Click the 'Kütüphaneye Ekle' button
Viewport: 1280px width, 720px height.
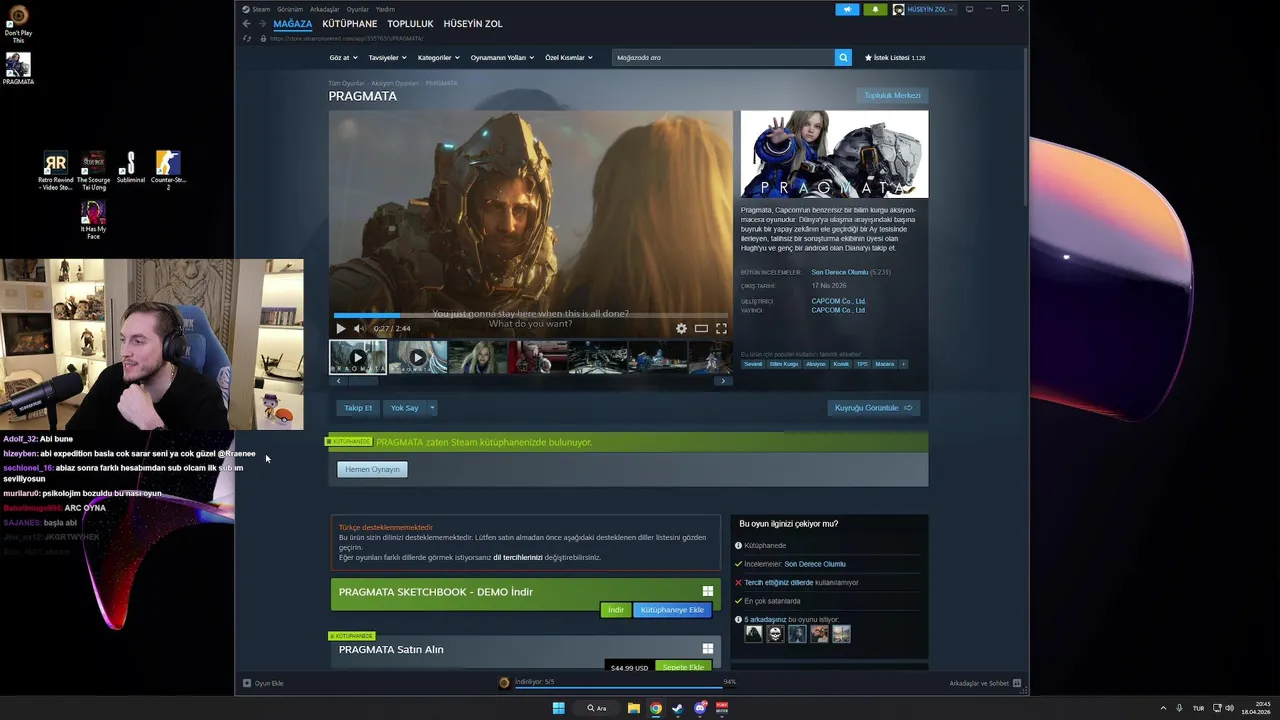672,610
